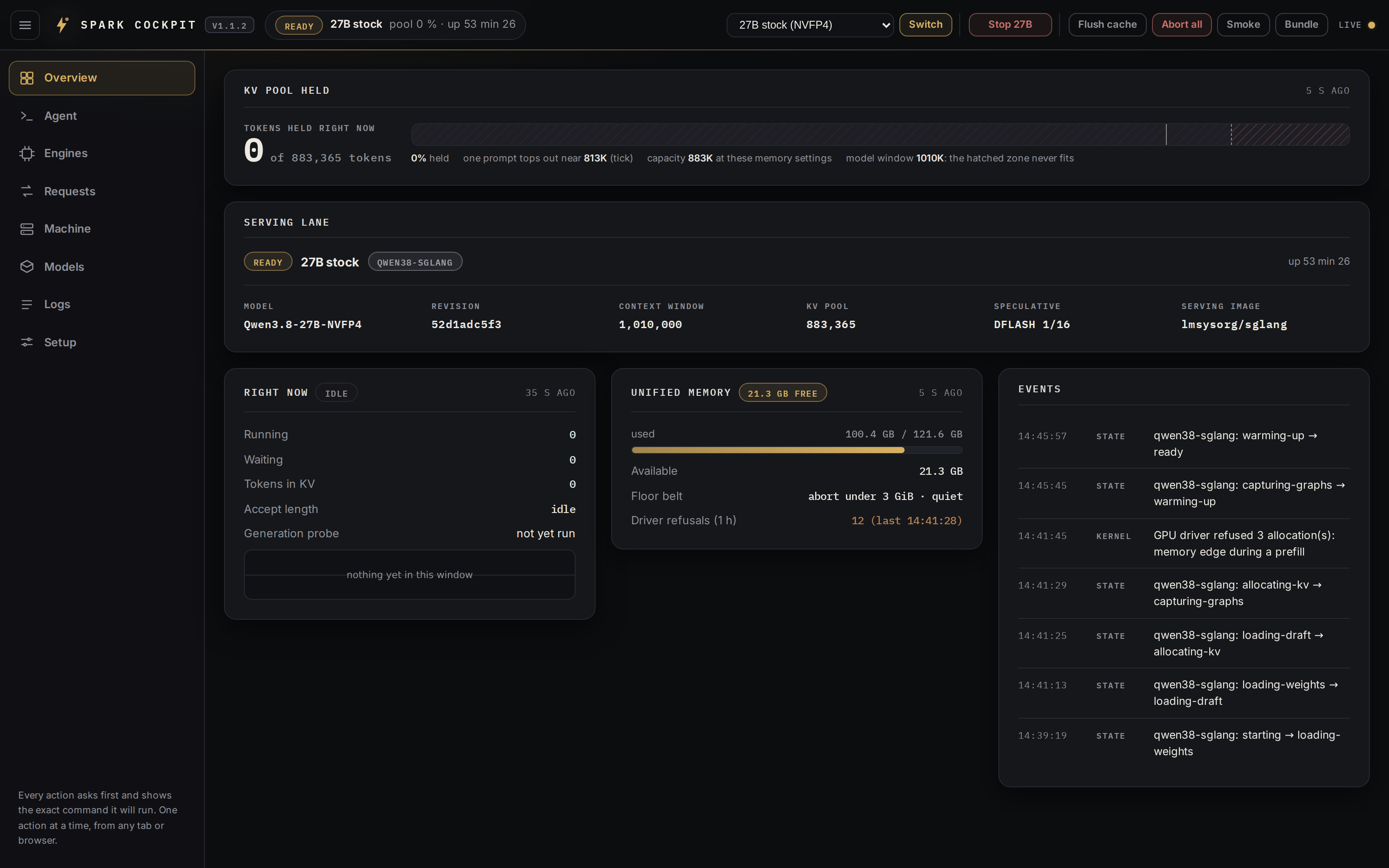
Task: Click the Overview grid icon
Action: [27, 78]
